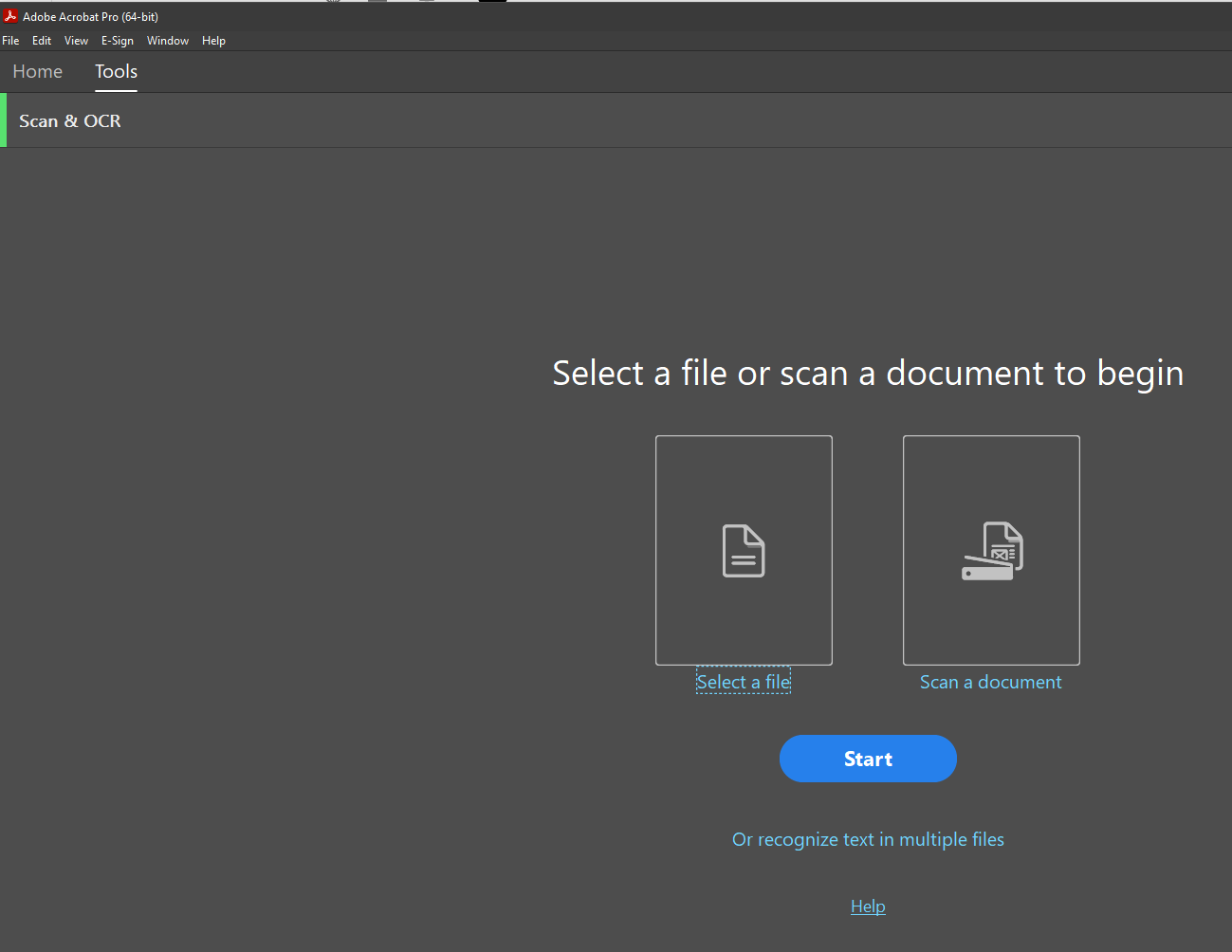The image size is (1232, 952).
Task: Select the file document icon on the left card
Action: tap(744, 550)
